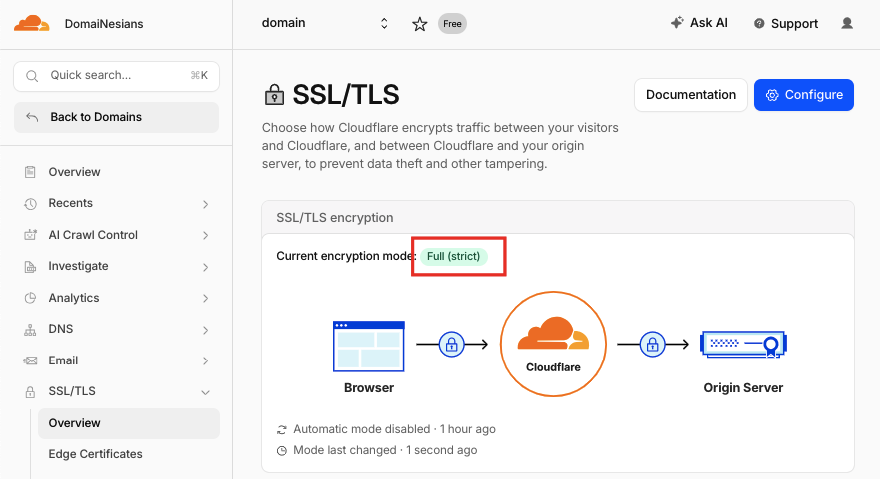Click the Browser window illustration
880x479 pixels.
coord(369,346)
